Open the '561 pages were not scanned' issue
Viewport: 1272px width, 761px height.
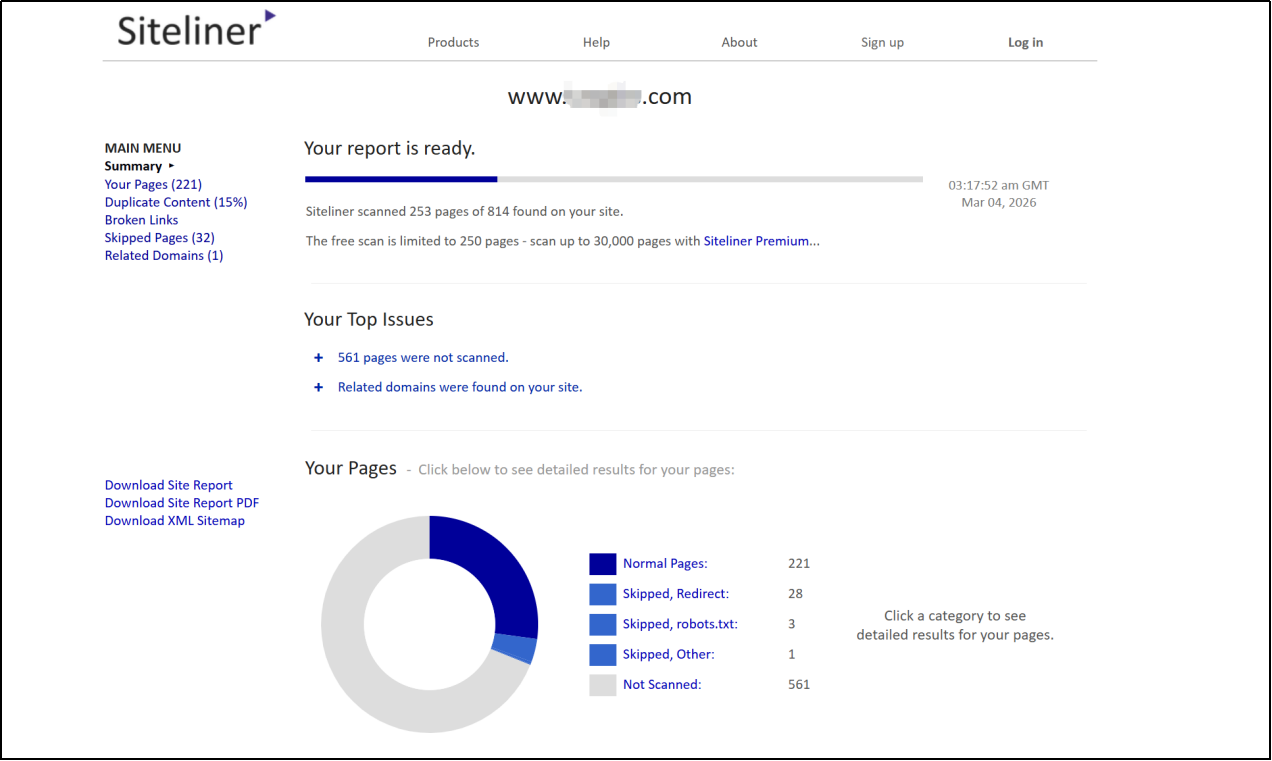(x=423, y=357)
